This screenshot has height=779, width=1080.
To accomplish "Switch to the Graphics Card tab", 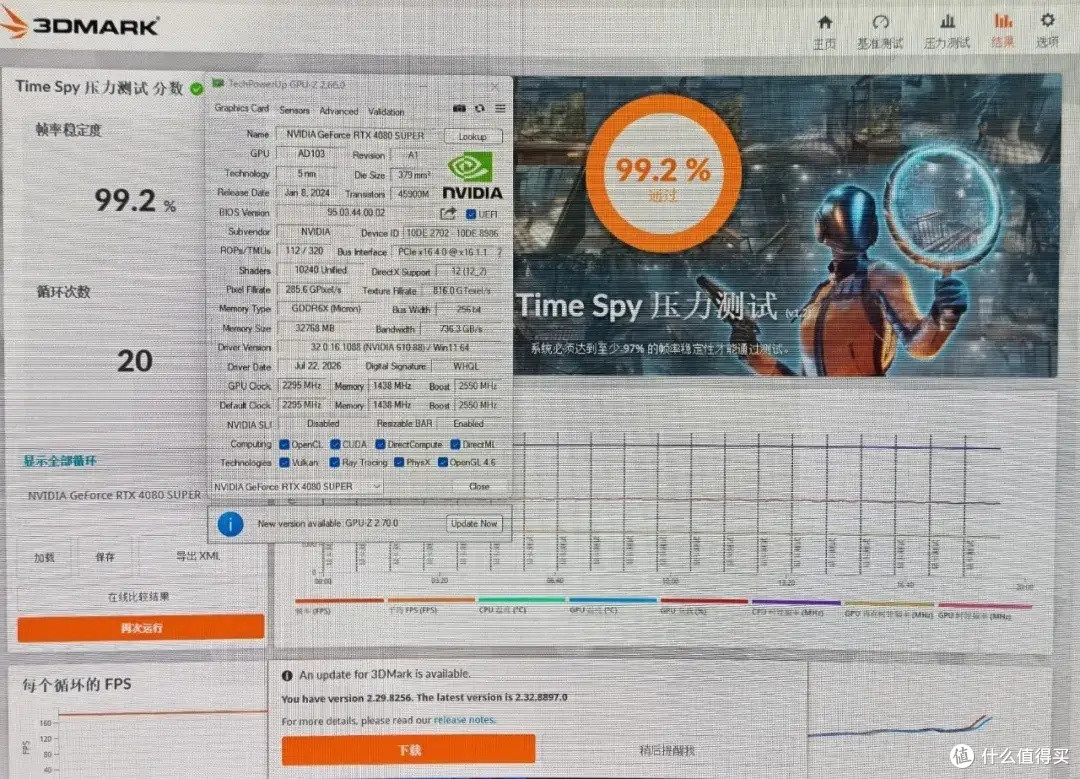I will 241,108.
